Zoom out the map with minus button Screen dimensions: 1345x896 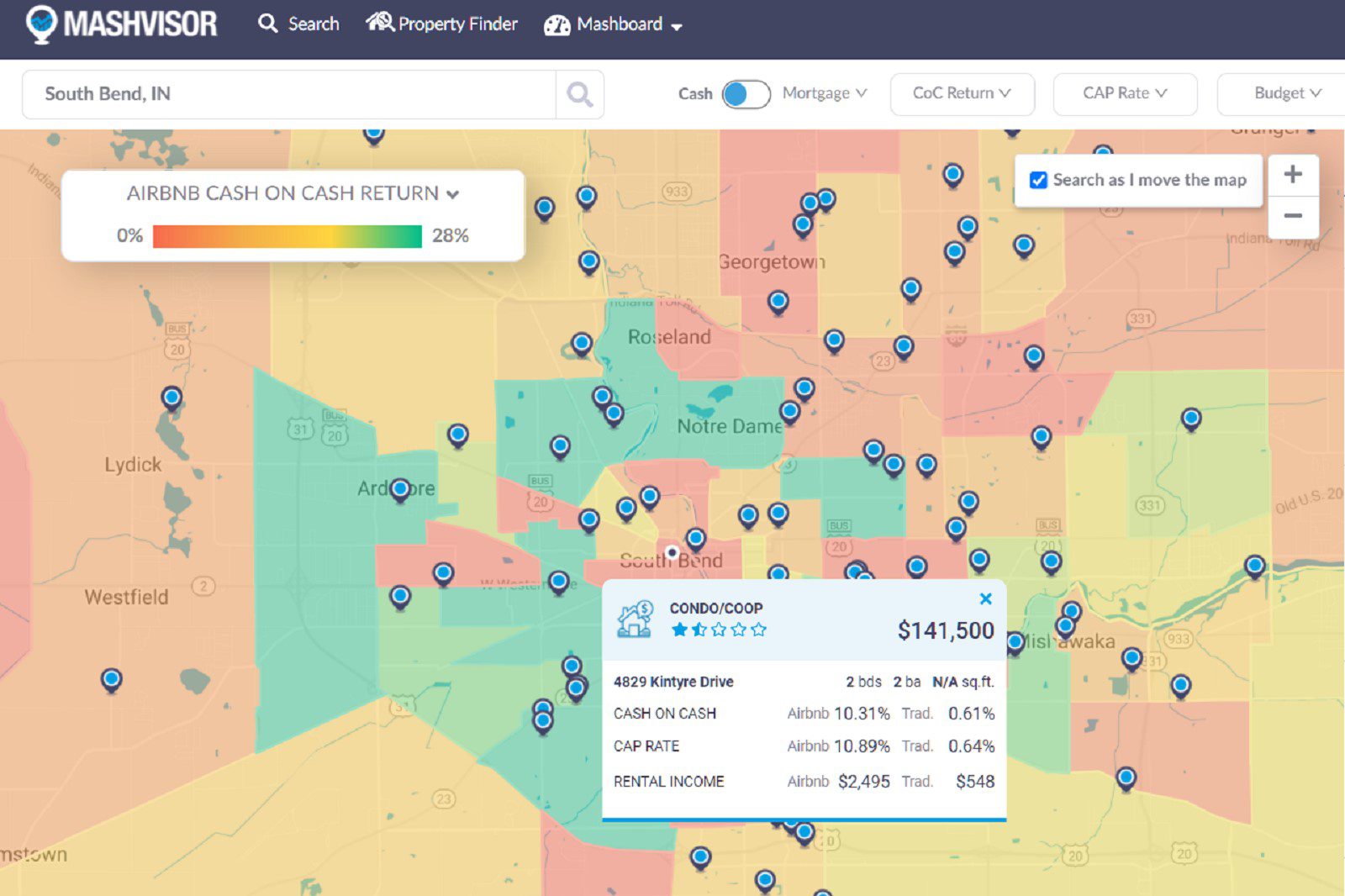click(1293, 216)
